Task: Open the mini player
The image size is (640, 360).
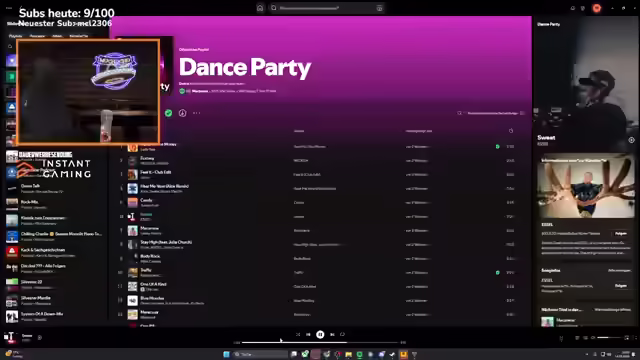Action: (x=627, y=338)
